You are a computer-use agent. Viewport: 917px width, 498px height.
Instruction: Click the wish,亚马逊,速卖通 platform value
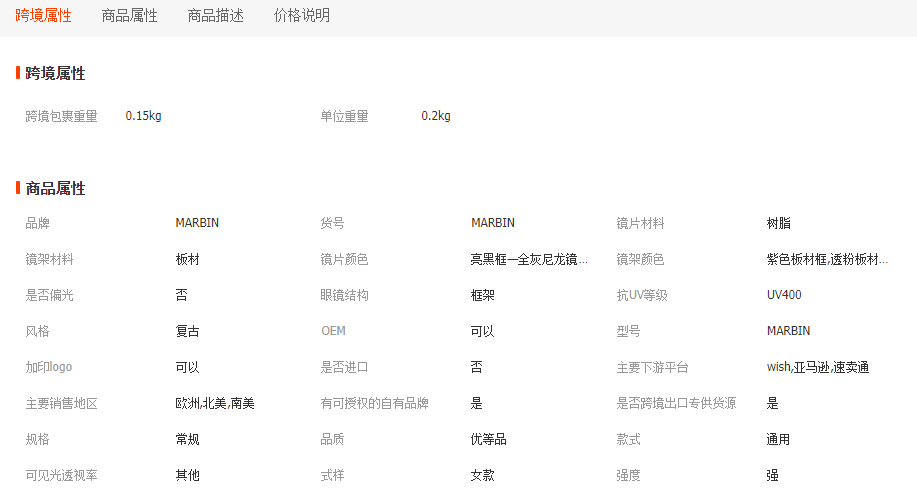(x=817, y=368)
